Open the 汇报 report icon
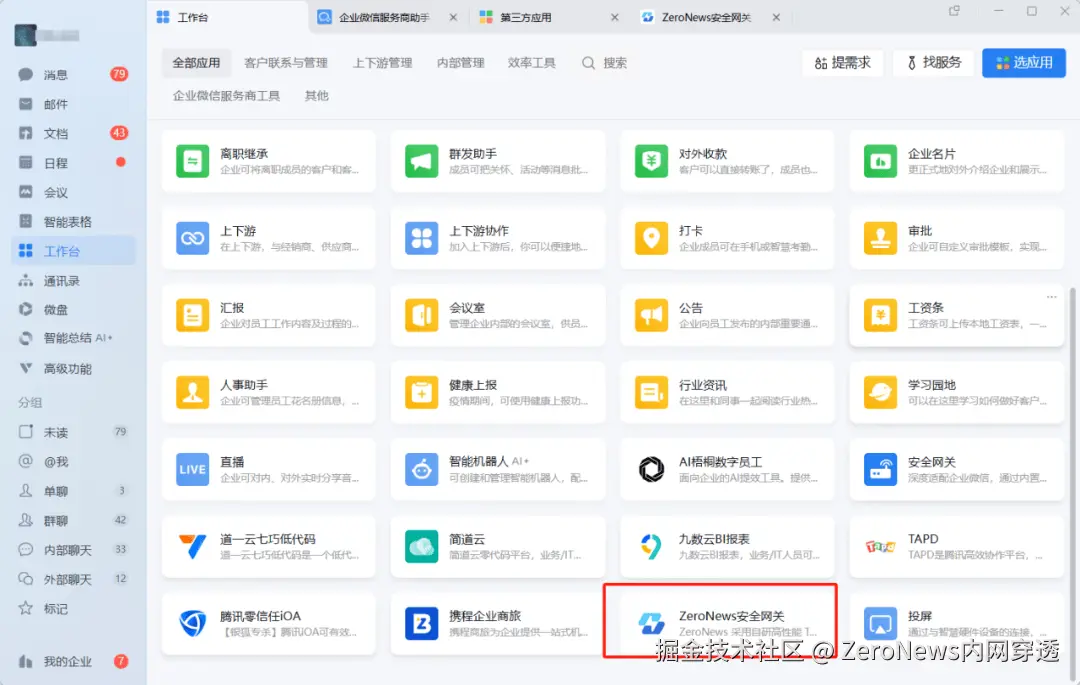The height and width of the screenshot is (685, 1080). click(x=192, y=316)
